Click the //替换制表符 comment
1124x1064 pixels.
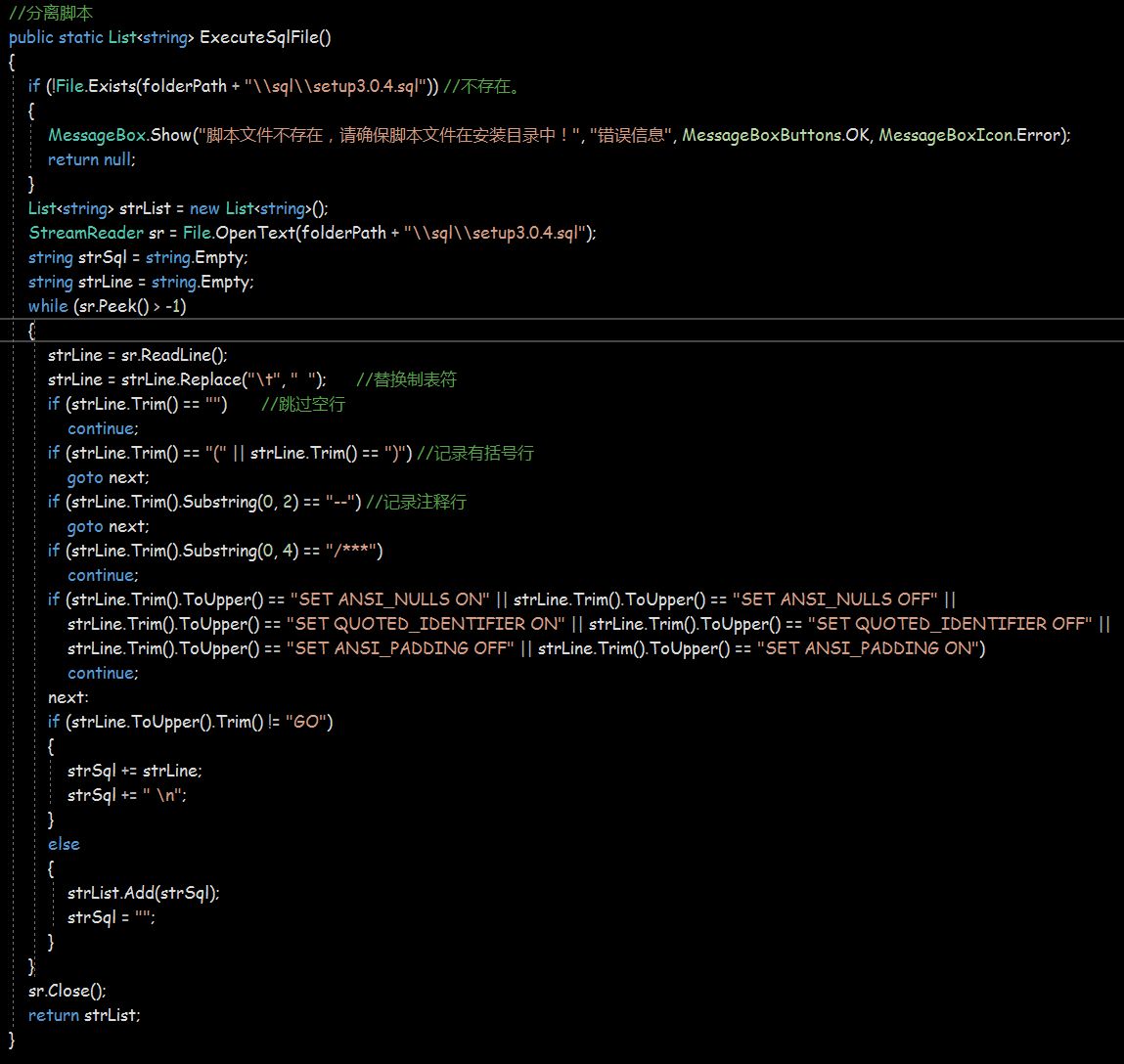(407, 379)
